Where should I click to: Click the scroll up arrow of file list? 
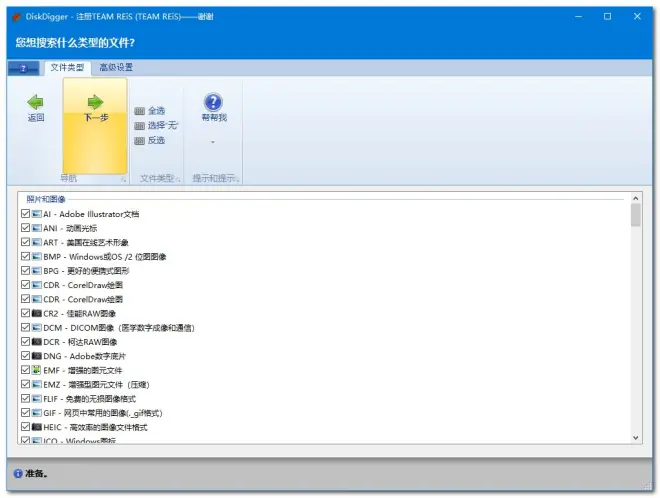coord(636,198)
